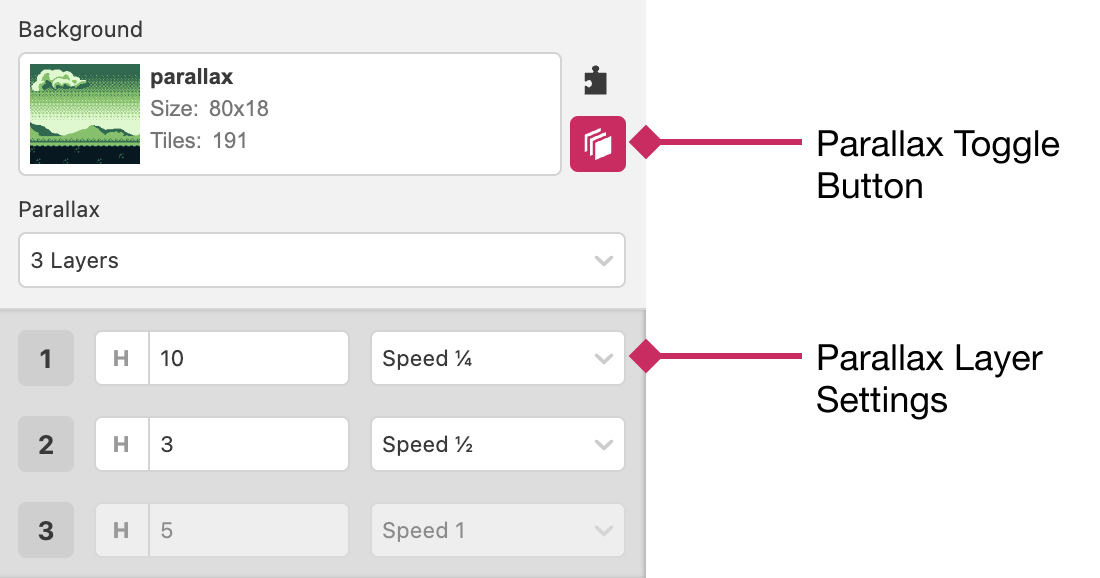Toggle the pink parallax layers button
1100x578 pixels.
point(598,144)
